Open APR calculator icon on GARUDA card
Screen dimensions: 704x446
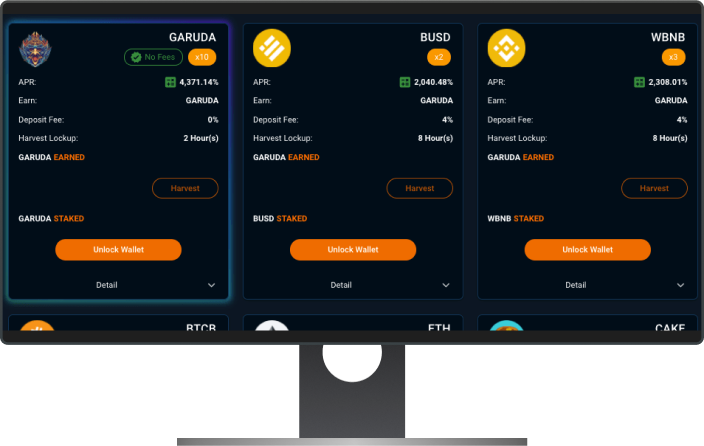coord(170,82)
